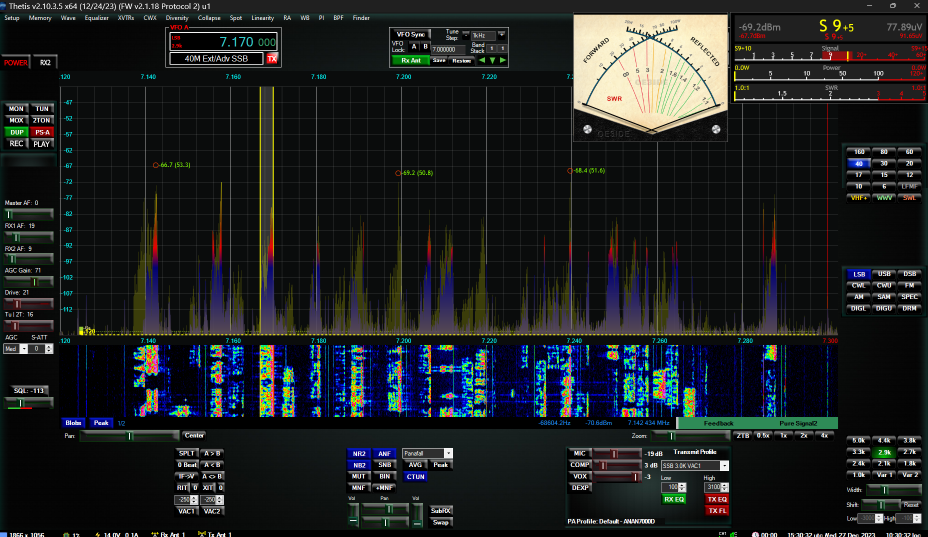Click the Center pan button

(194, 436)
